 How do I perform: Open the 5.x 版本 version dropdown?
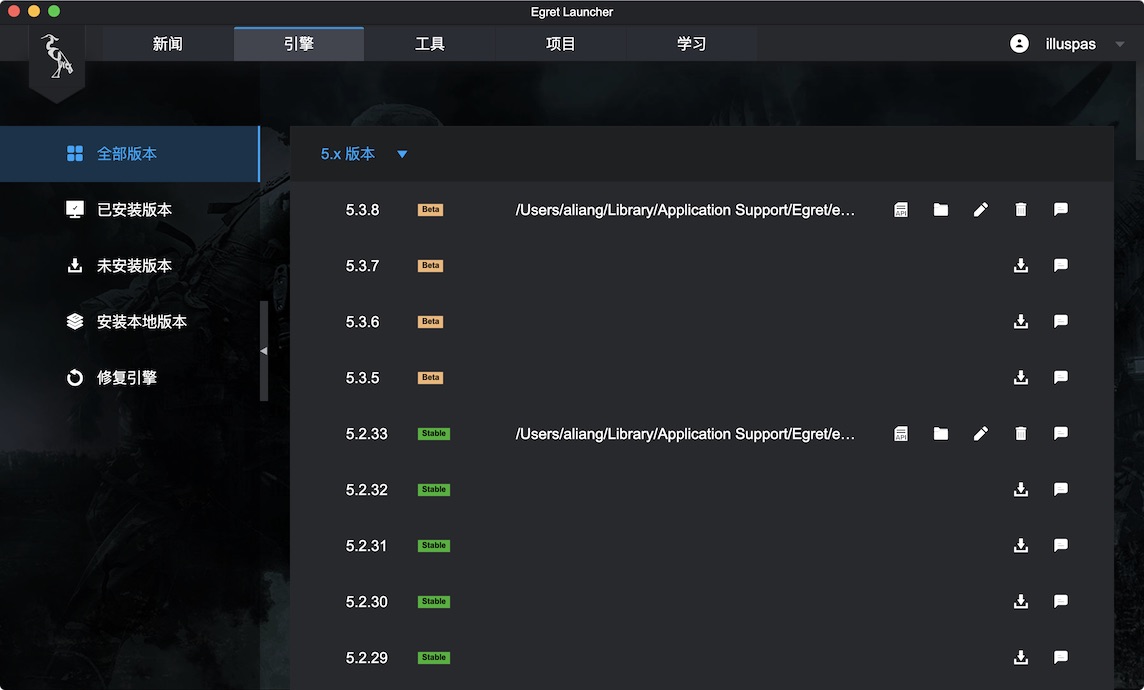tap(363, 154)
